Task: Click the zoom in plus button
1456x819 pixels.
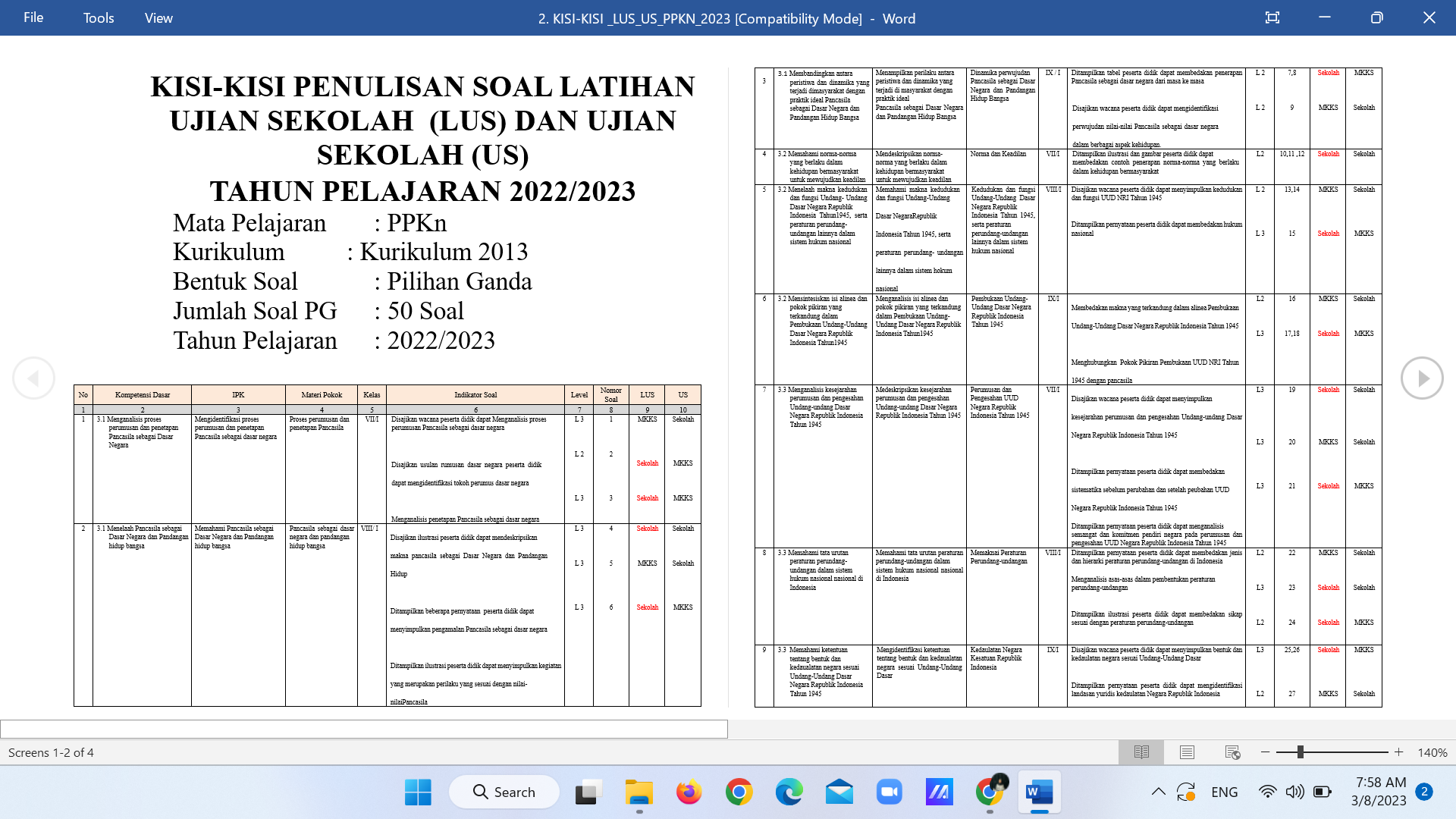Action: 1399,752
